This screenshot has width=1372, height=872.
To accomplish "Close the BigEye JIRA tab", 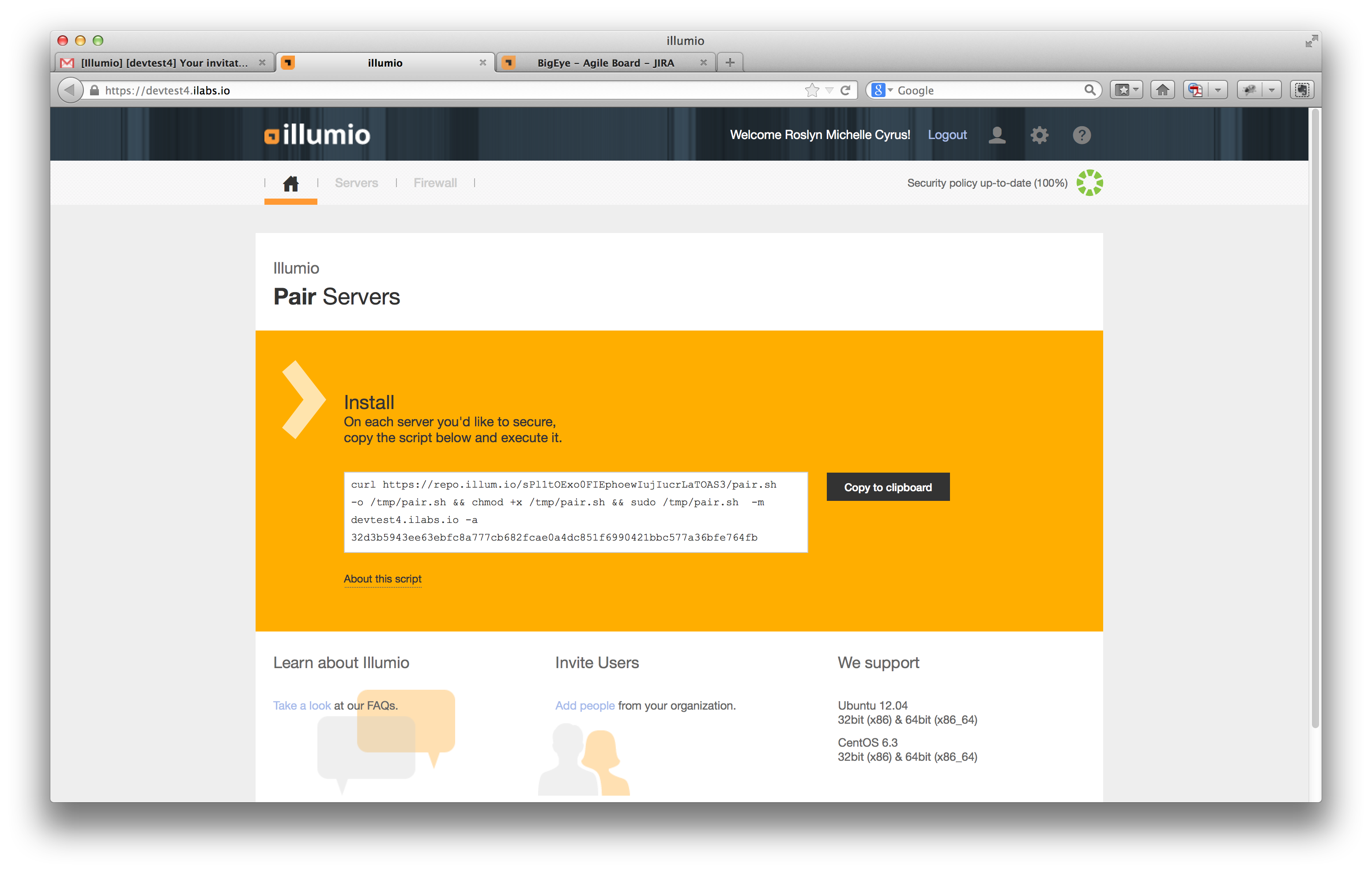I will tap(703, 63).
